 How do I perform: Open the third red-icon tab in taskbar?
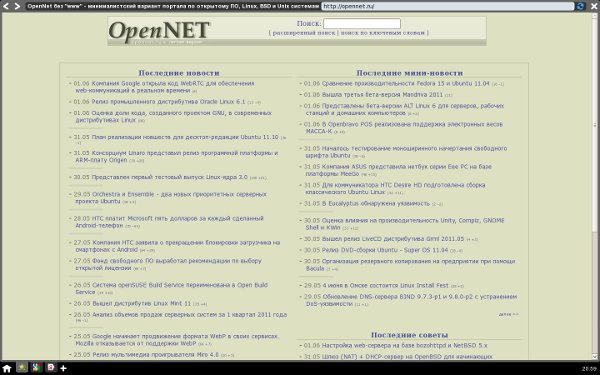(x=51, y=368)
